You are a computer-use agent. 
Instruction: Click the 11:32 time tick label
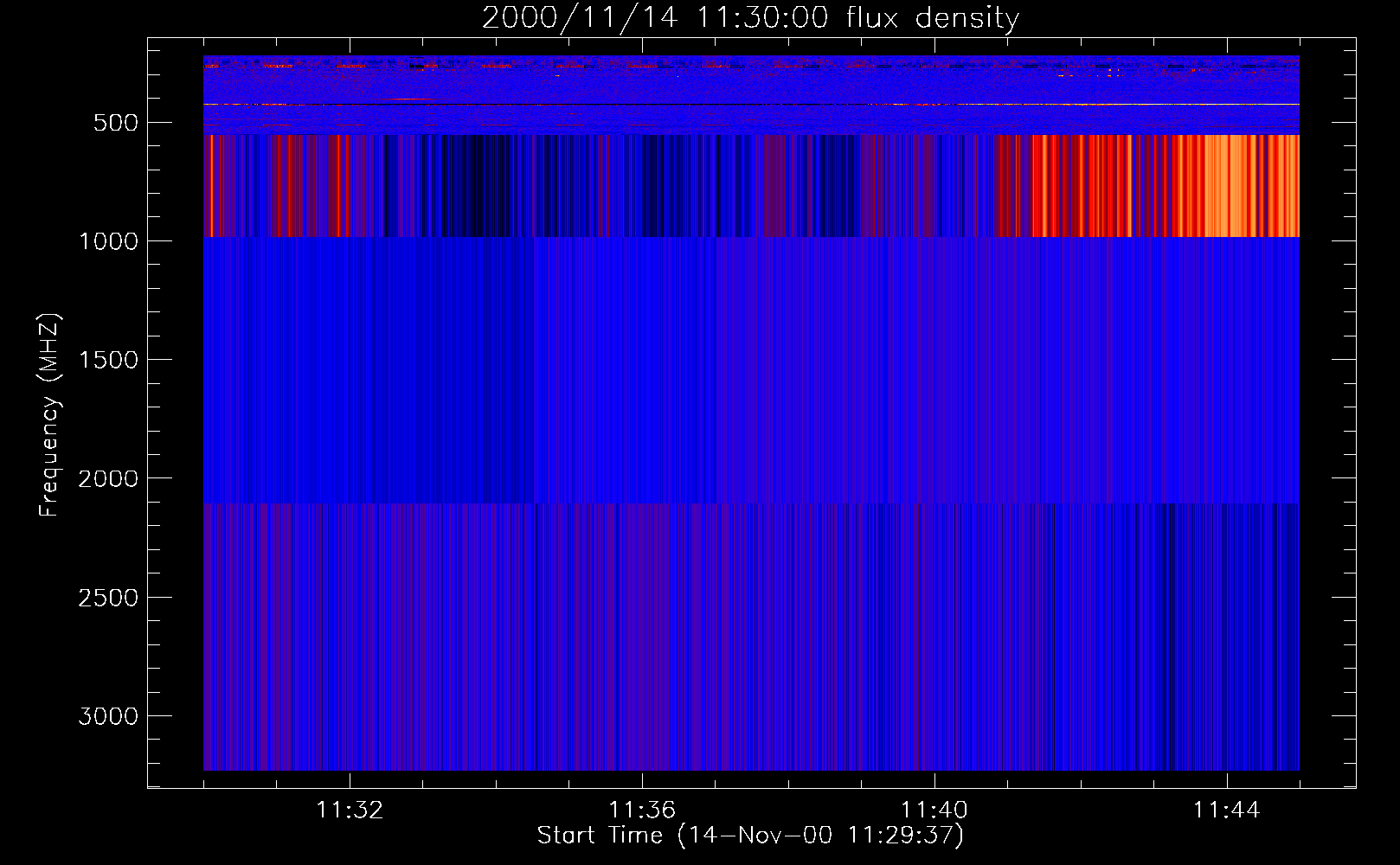pos(350,811)
